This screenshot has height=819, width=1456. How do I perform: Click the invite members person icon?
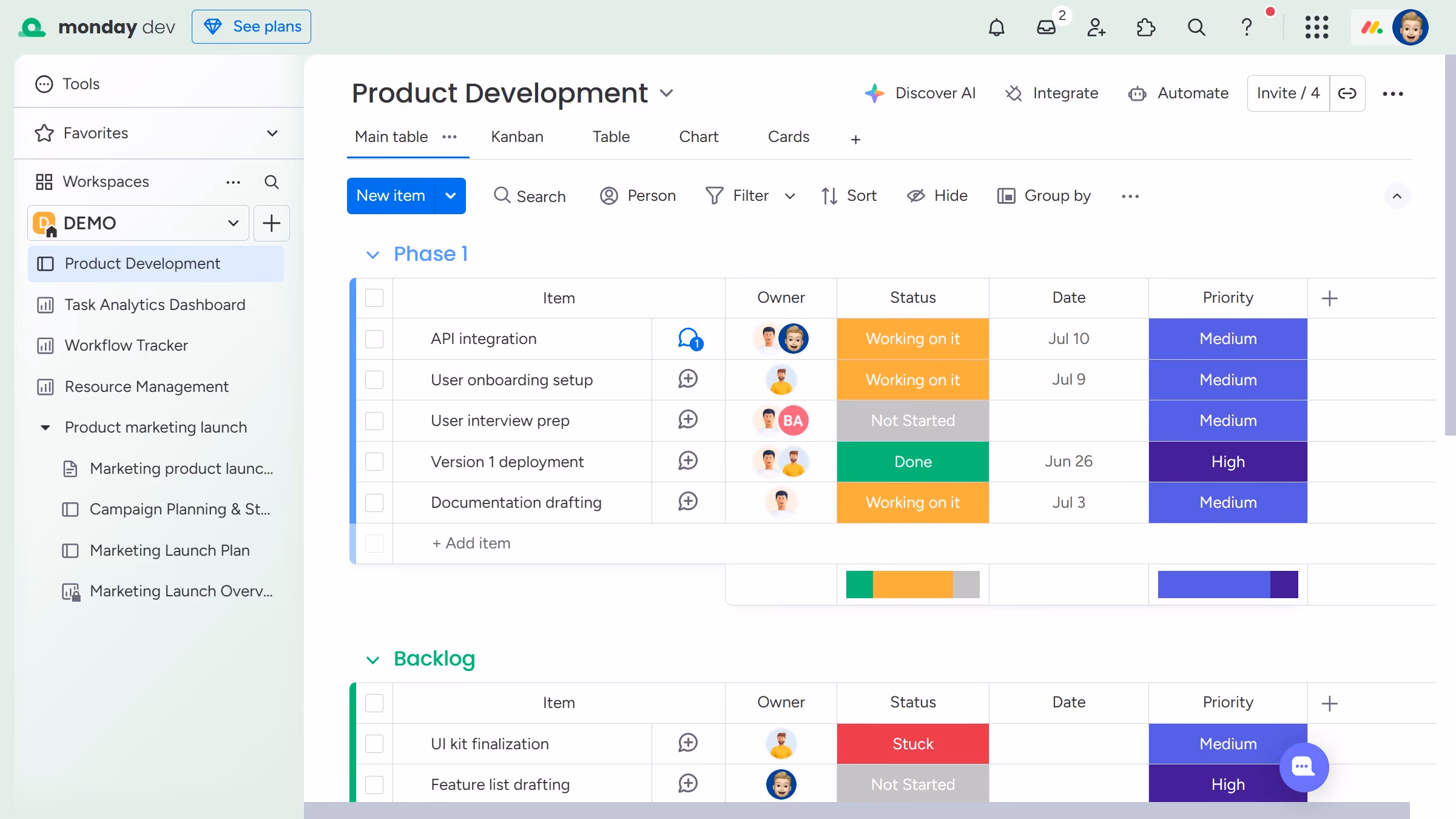(x=1096, y=27)
